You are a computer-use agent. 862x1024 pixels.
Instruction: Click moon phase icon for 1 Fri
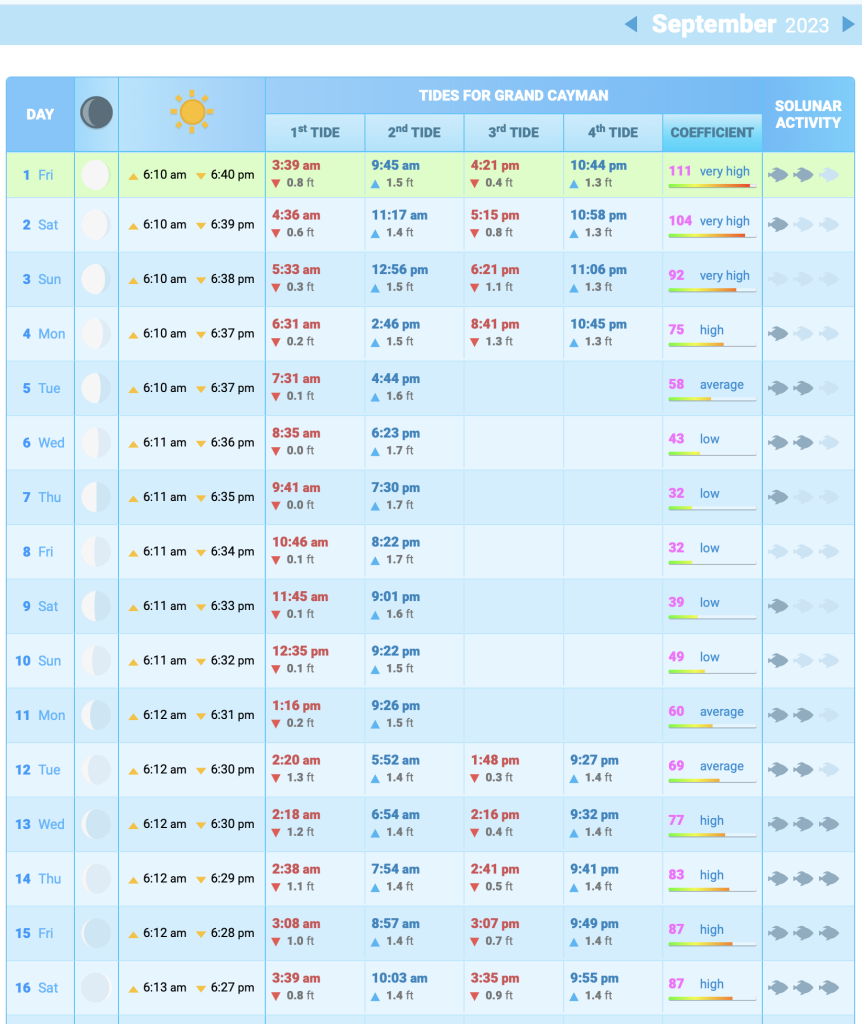[96, 175]
